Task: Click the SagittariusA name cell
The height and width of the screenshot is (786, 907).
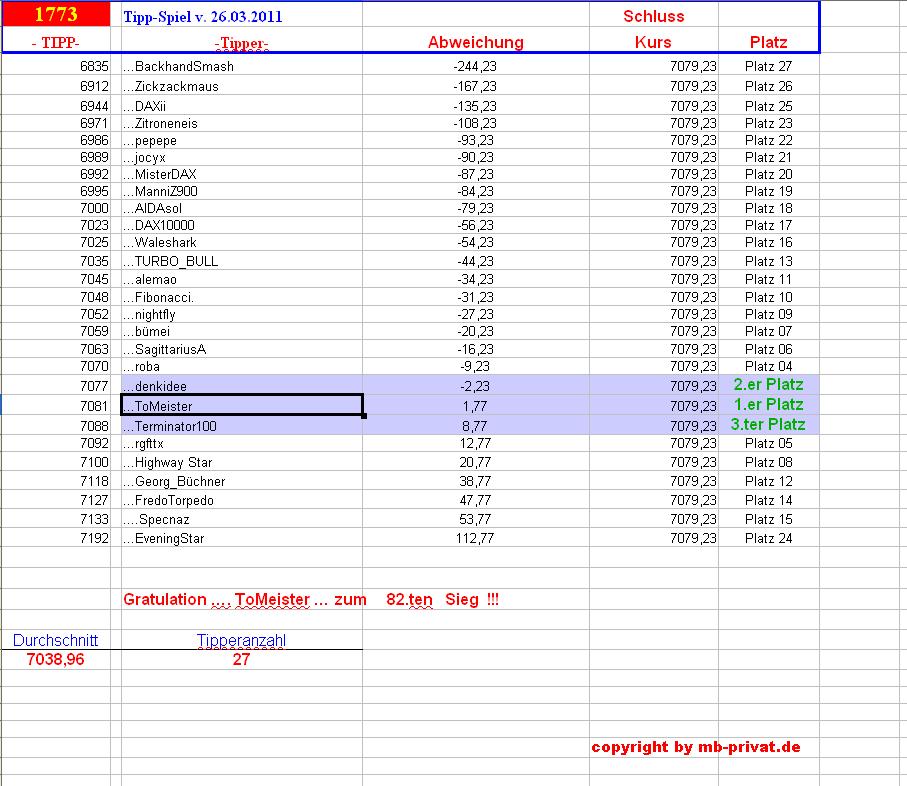Action: point(242,349)
